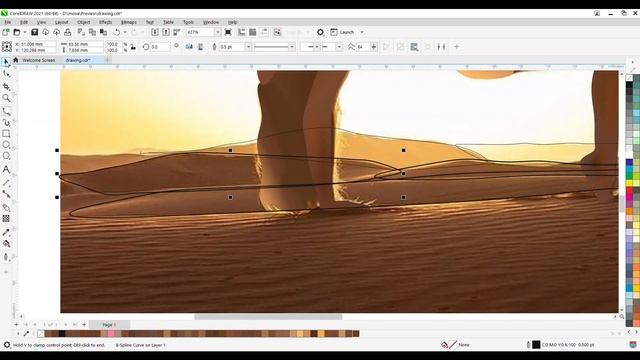Click the Launch button
The width and height of the screenshot is (640, 360).
[x=342, y=32]
